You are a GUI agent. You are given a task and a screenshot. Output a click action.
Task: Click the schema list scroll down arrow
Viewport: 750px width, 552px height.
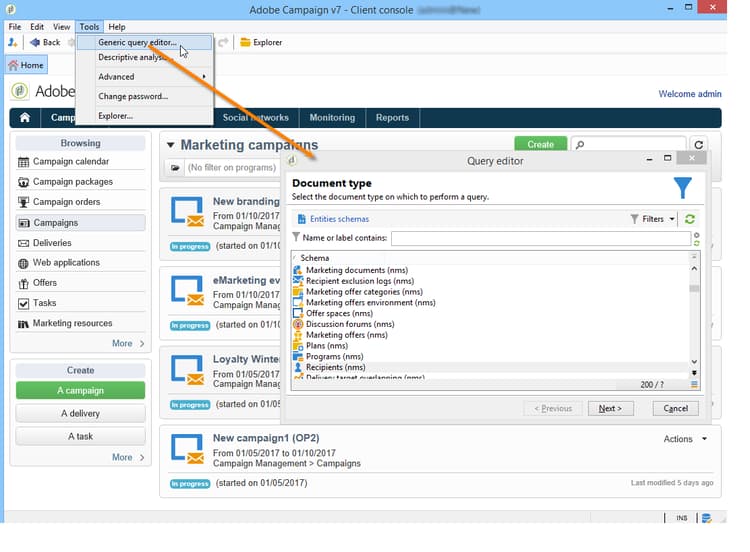(694, 362)
